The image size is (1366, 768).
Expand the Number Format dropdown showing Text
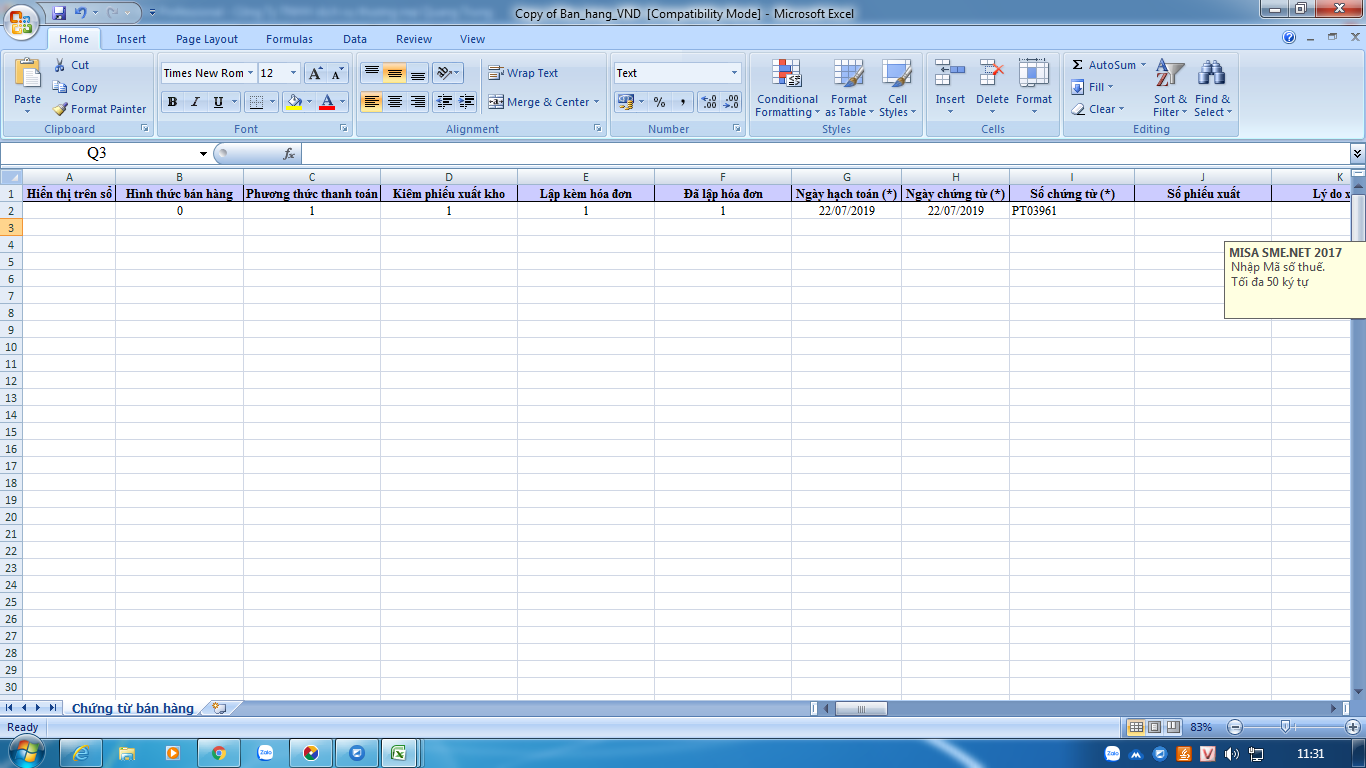[734, 73]
